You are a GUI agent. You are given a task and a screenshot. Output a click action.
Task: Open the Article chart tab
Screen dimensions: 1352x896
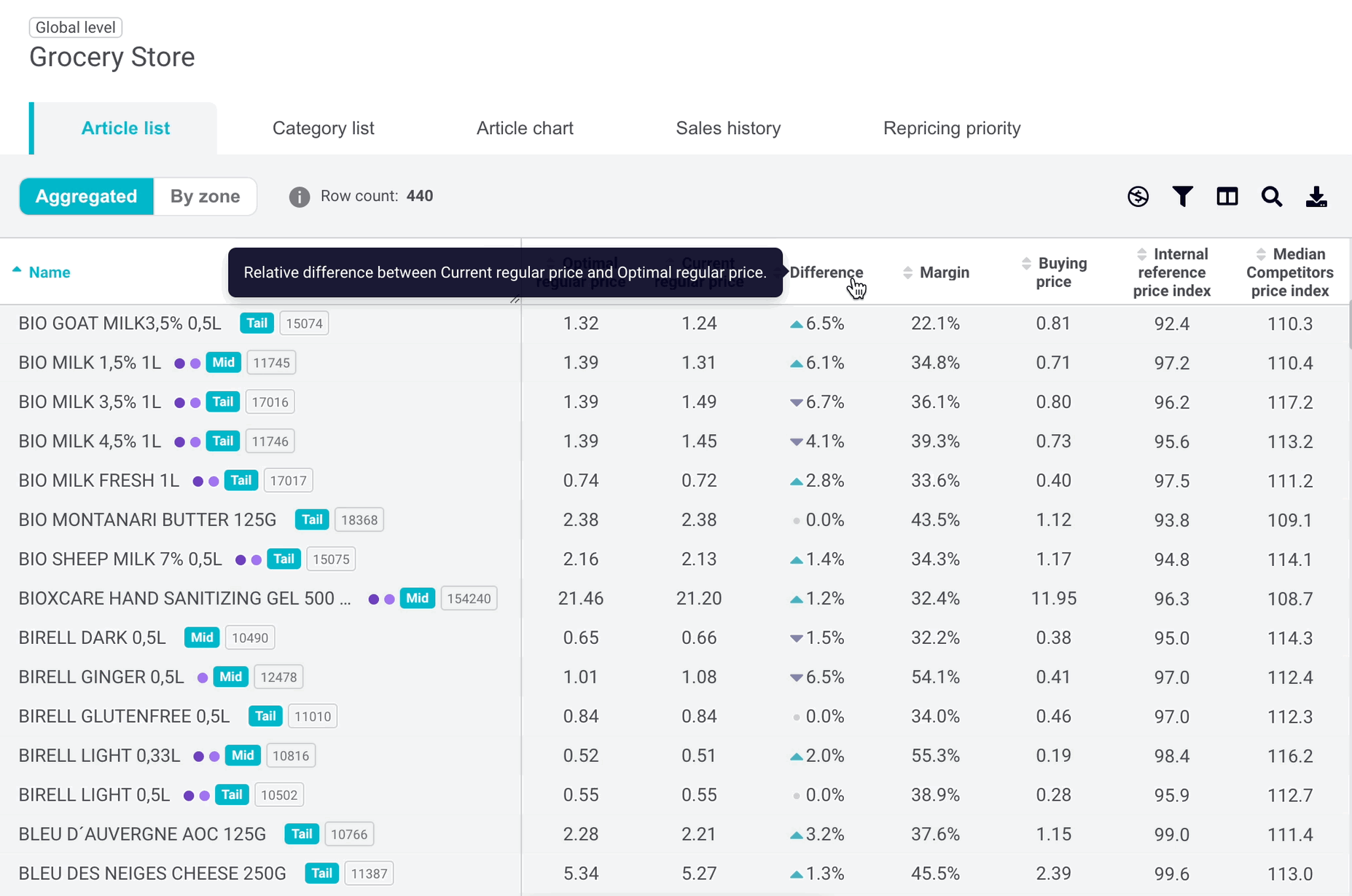tap(525, 128)
